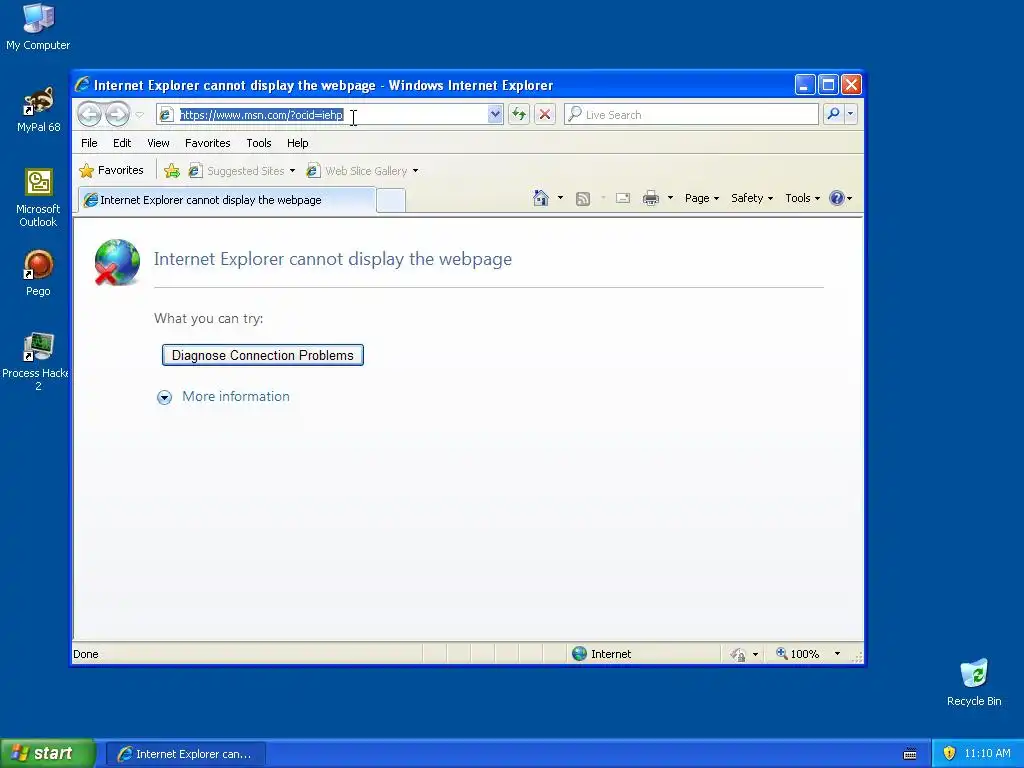Click the Search magnifier button
Image resolution: width=1024 pixels, height=768 pixels.
click(x=833, y=114)
